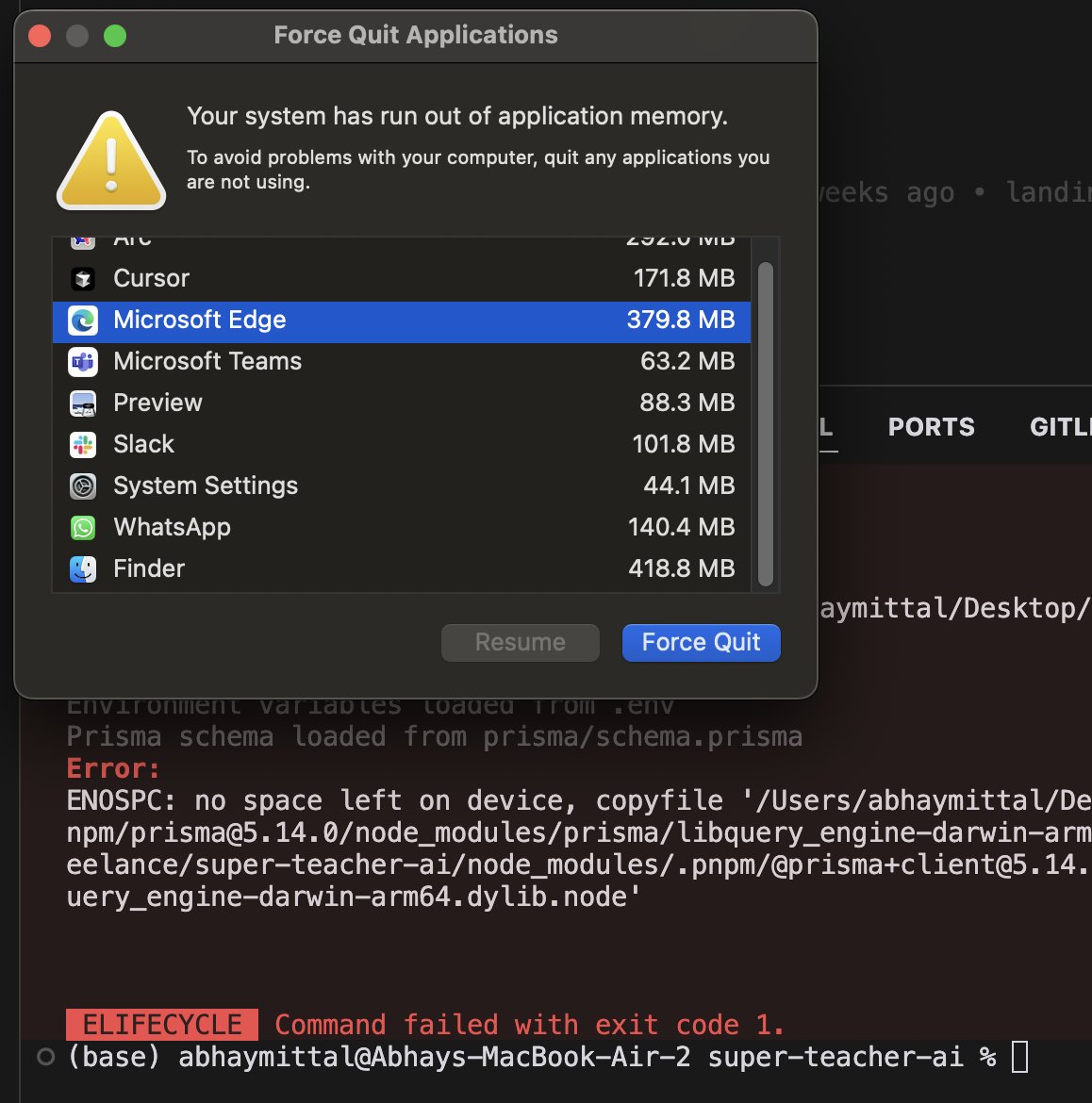Image resolution: width=1092 pixels, height=1103 pixels.
Task: Select WhatsApp in the app list
Action: pos(402,528)
